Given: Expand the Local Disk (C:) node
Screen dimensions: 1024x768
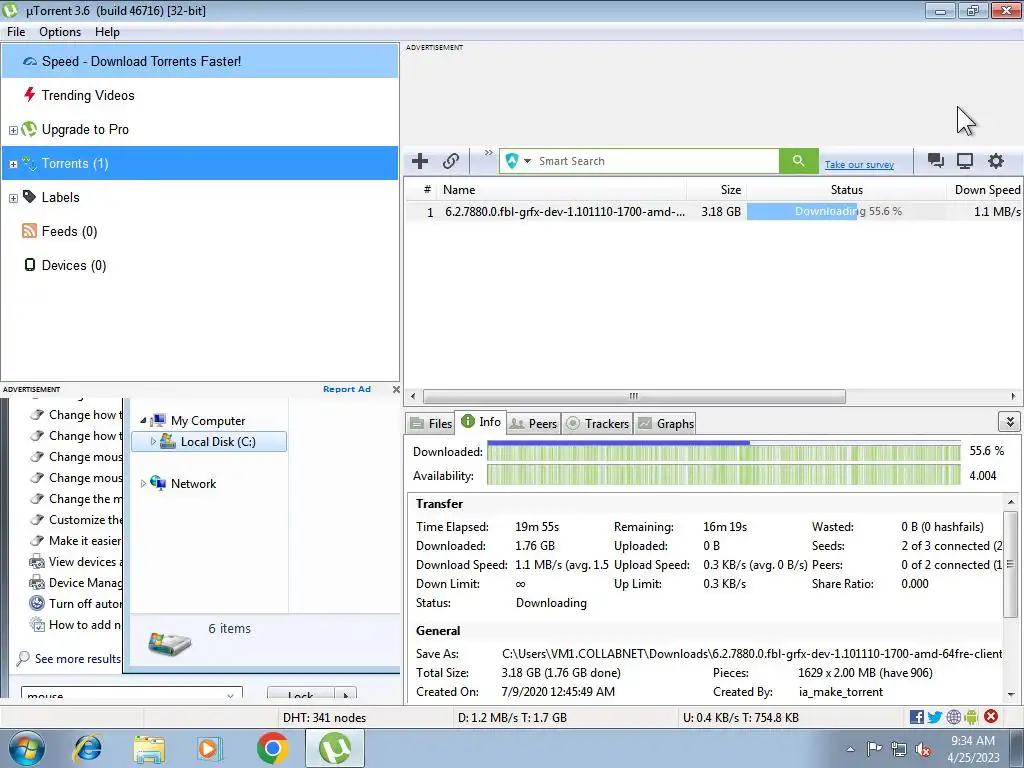Looking at the screenshot, I should click(x=153, y=441).
